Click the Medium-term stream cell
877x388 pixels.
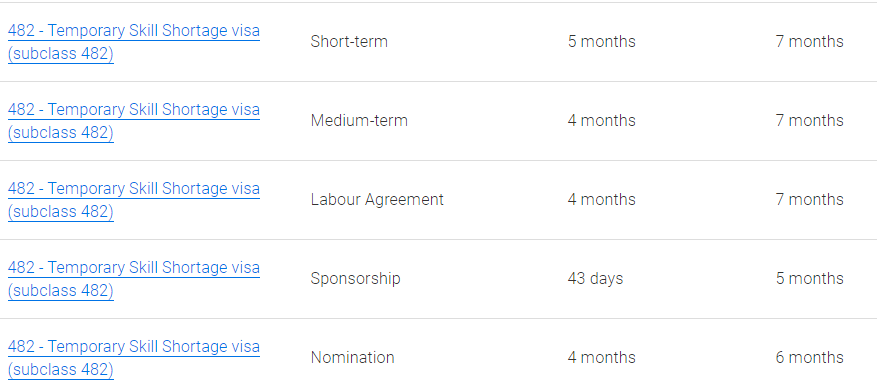359,120
